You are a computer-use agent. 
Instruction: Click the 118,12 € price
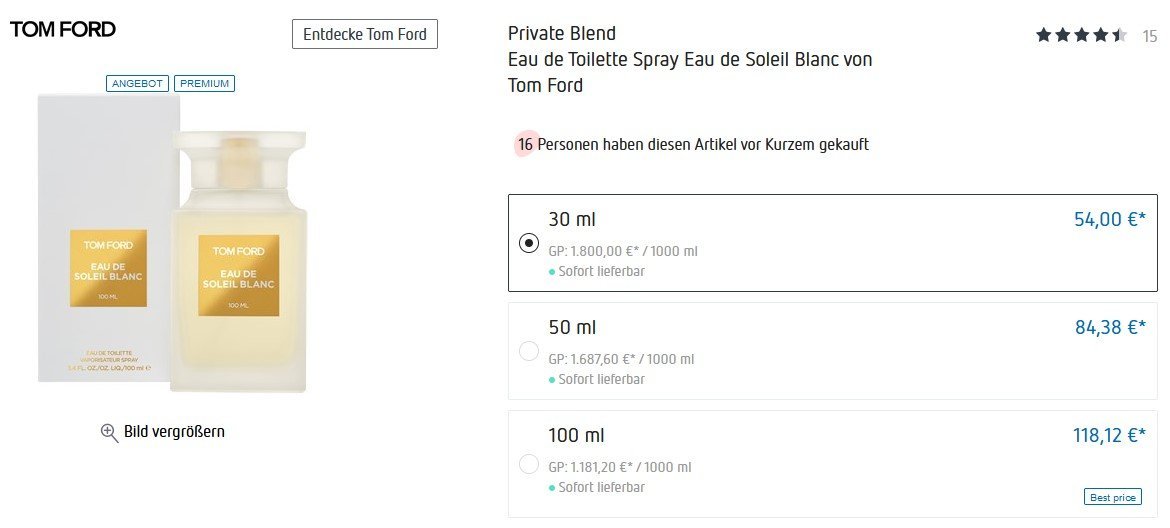tap(1107, 435)
